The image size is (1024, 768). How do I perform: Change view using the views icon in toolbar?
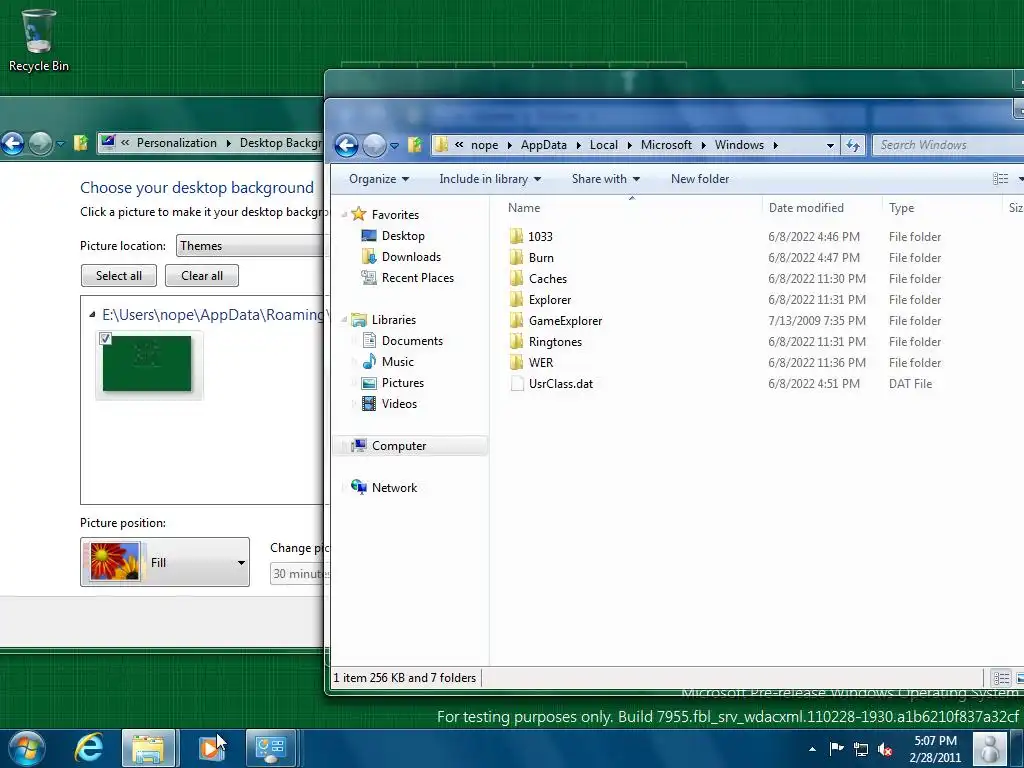click(x=1000, y=179)
